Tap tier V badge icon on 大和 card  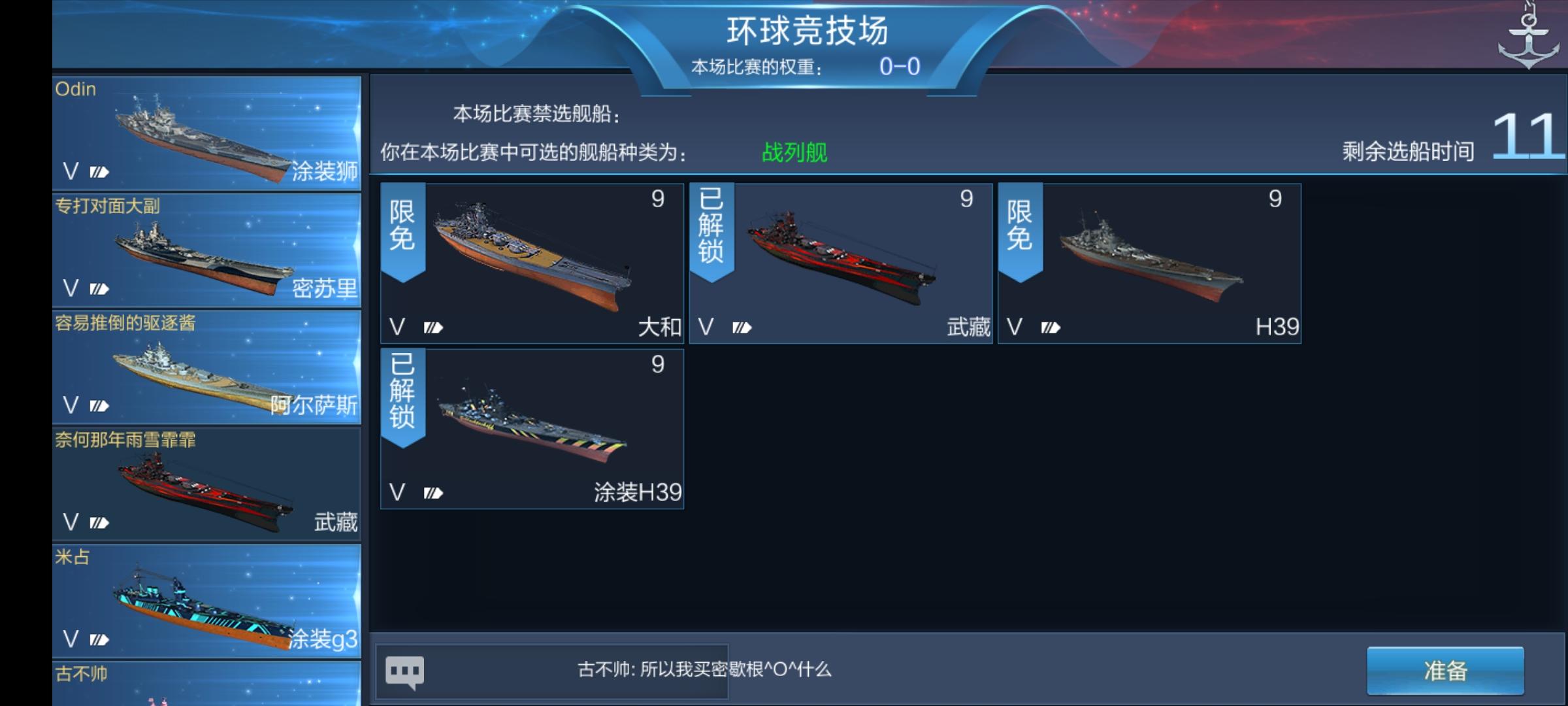point(433,327)
